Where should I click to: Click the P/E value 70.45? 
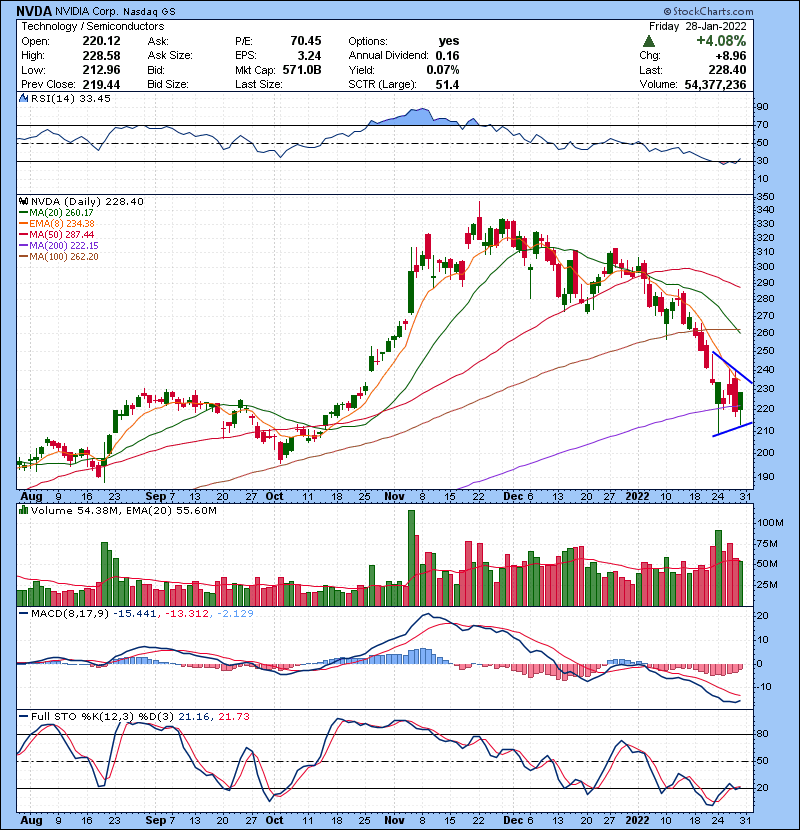pyautogui.click(x=305, y=41)
